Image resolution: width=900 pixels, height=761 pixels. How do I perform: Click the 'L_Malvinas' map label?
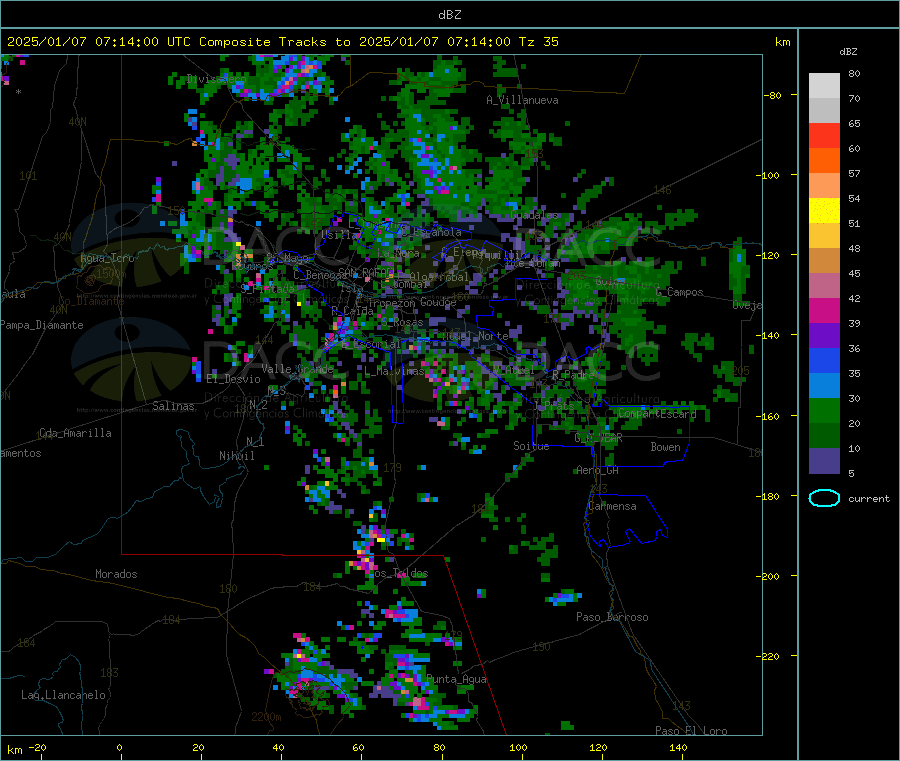[x=394, y=371]
